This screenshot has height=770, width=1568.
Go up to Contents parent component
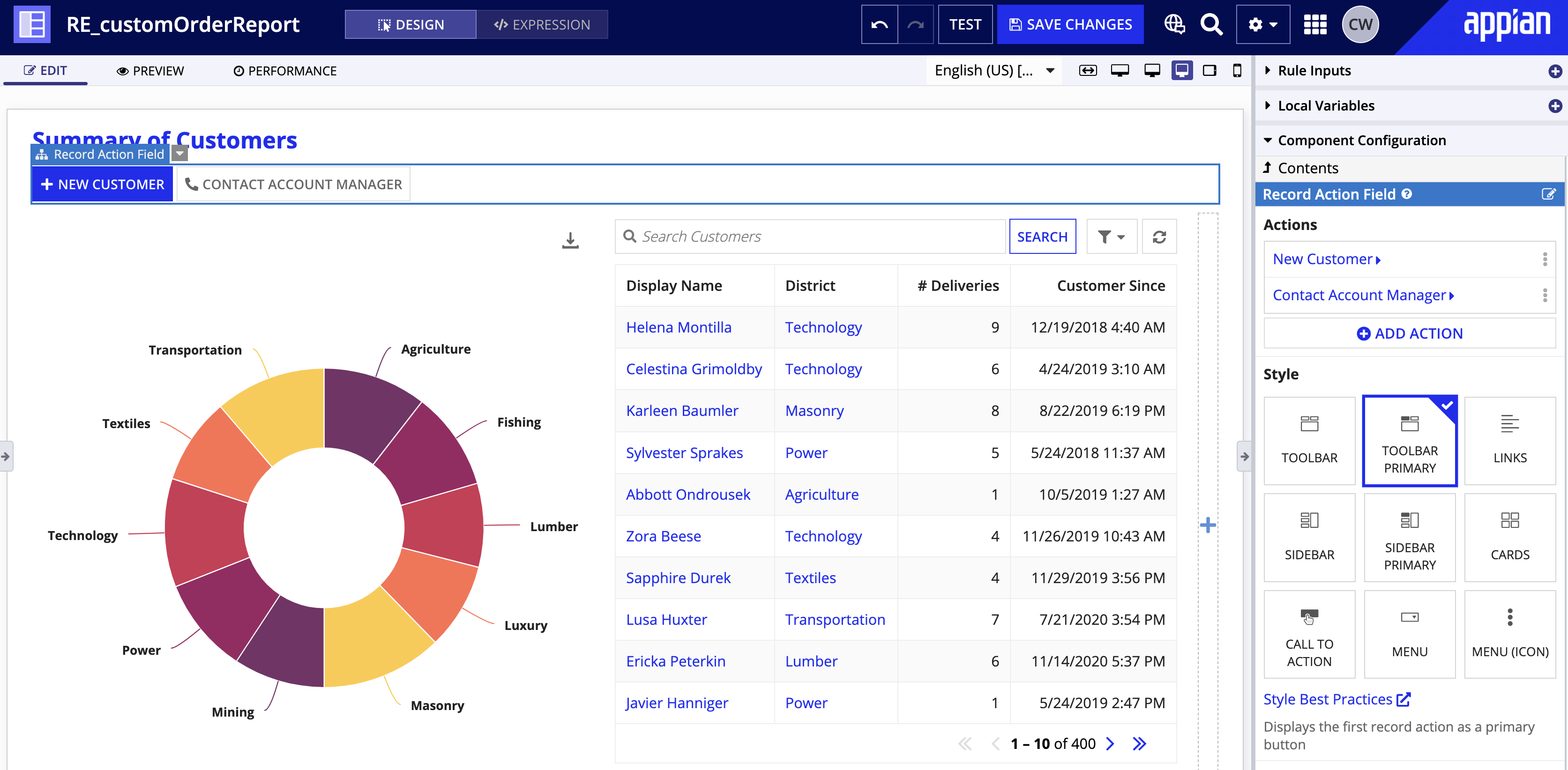point(1301,168)
